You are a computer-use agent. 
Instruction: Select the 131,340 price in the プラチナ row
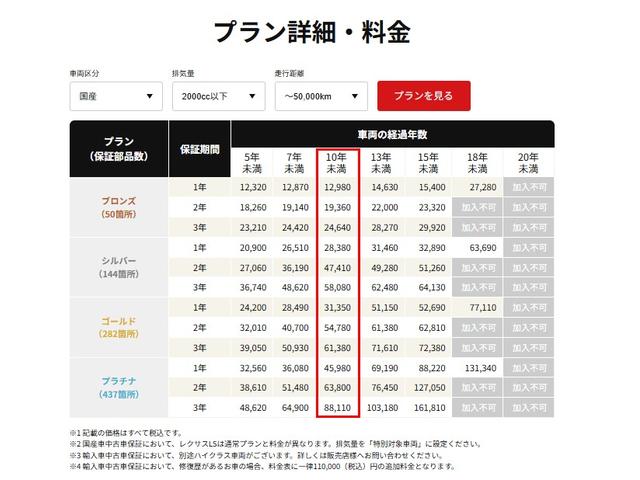(x=478, y=368)
